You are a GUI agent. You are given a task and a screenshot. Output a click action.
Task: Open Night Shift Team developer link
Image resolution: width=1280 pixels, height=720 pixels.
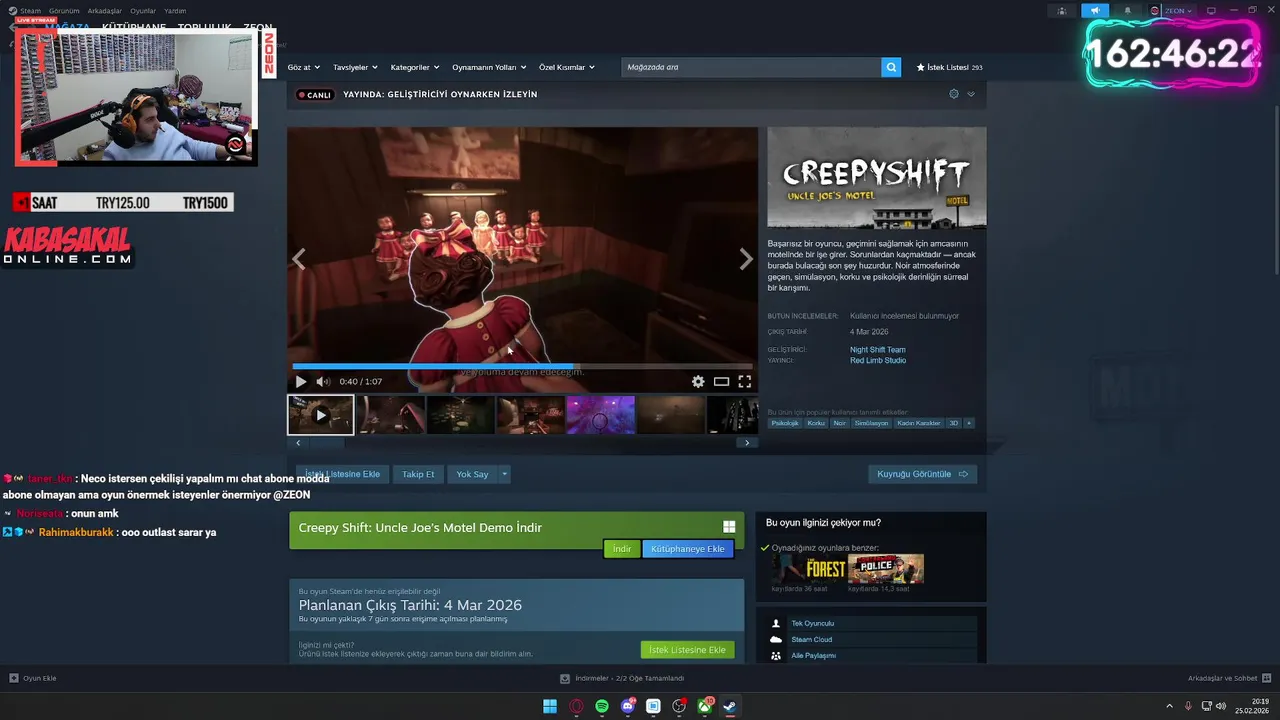click(877, 350)
